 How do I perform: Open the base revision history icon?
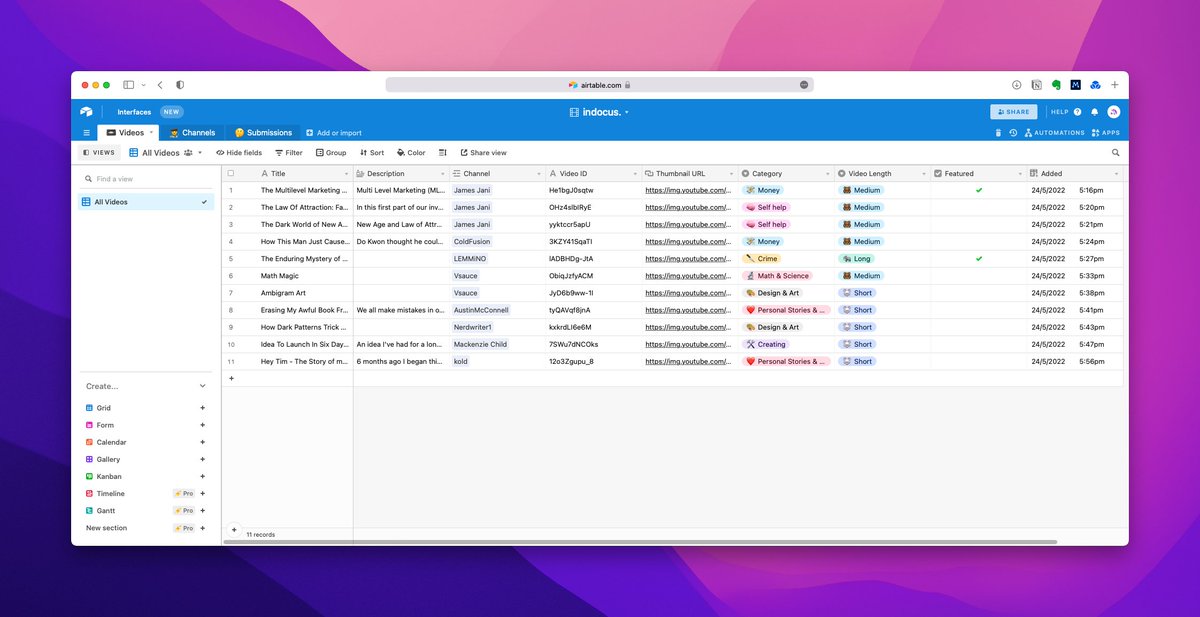click(x=1013, y=132)
